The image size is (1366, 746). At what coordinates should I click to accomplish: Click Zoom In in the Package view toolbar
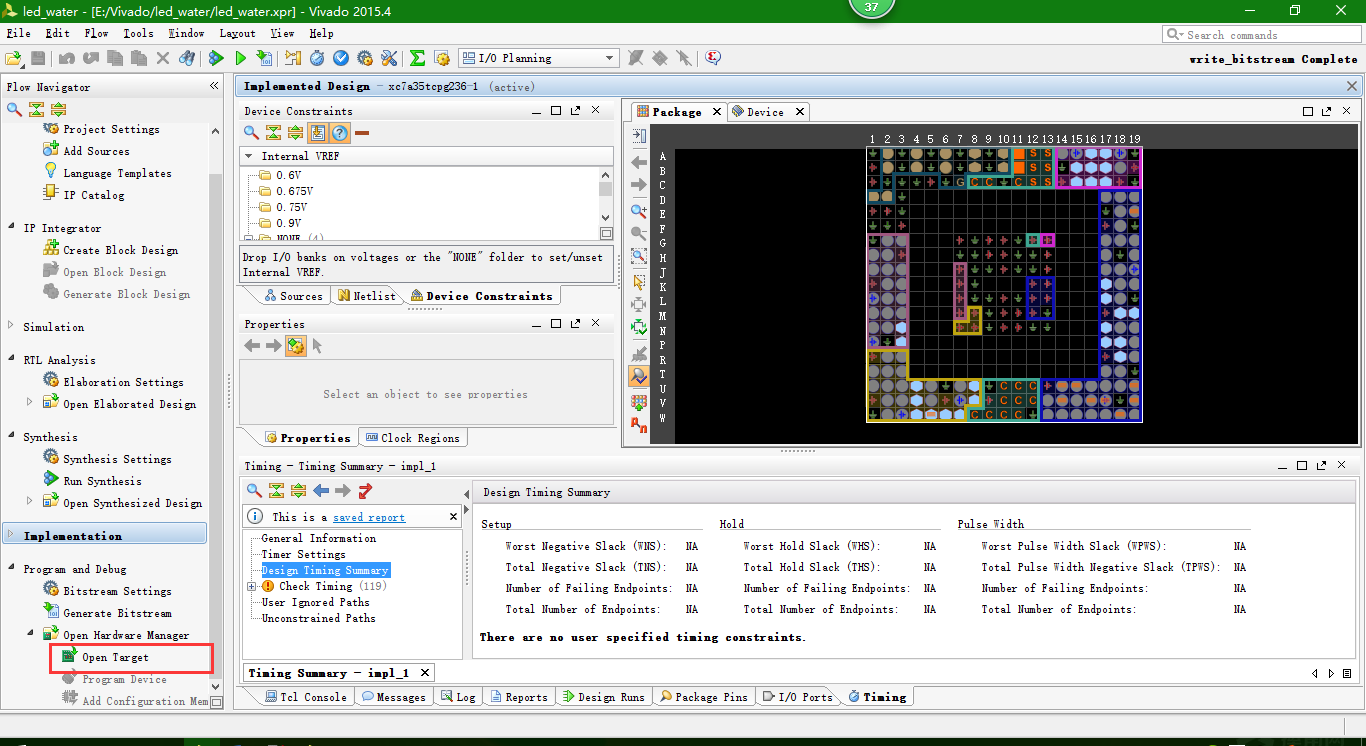point(639,211)
